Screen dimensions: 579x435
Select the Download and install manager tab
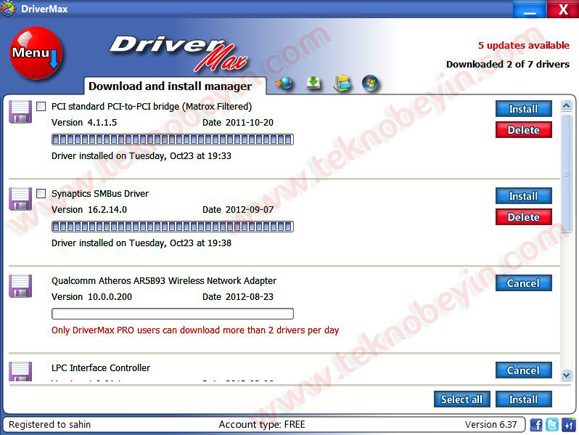[170, 86]
